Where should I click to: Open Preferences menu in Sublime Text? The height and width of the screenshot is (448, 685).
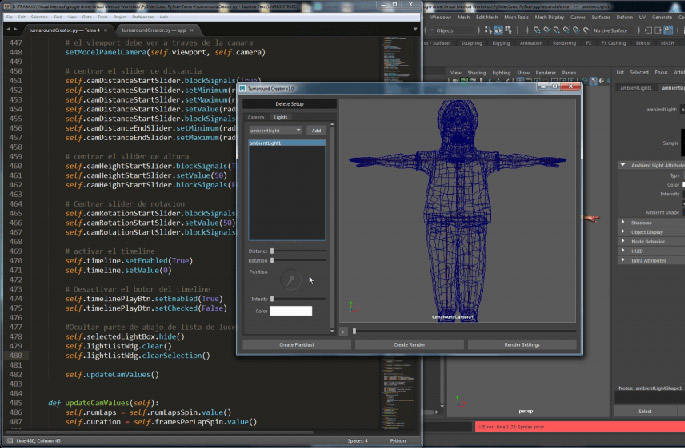[x=143, y=17]
